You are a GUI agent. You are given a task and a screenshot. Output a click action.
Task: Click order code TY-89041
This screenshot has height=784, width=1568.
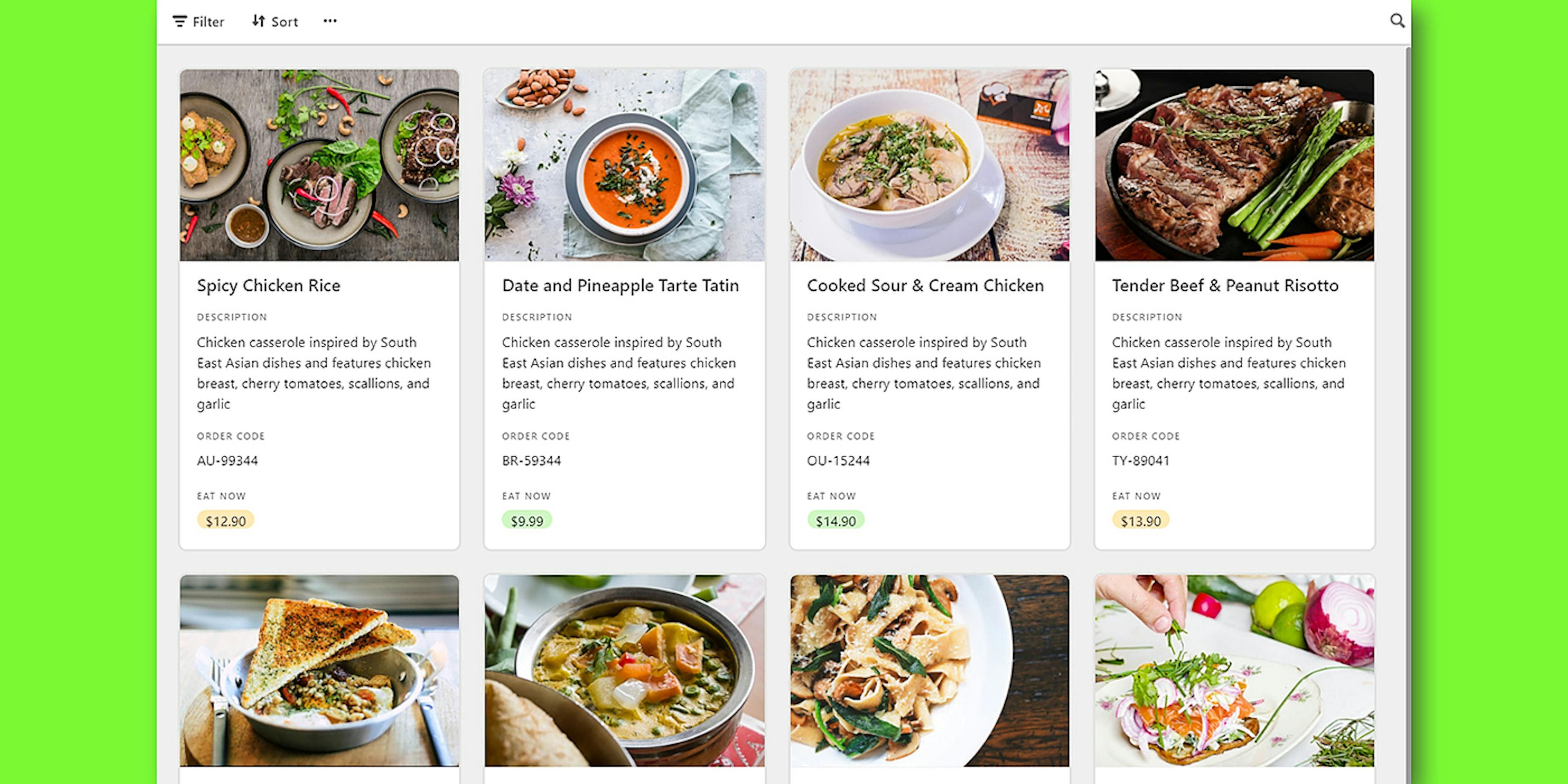(x=1140, y=461)
